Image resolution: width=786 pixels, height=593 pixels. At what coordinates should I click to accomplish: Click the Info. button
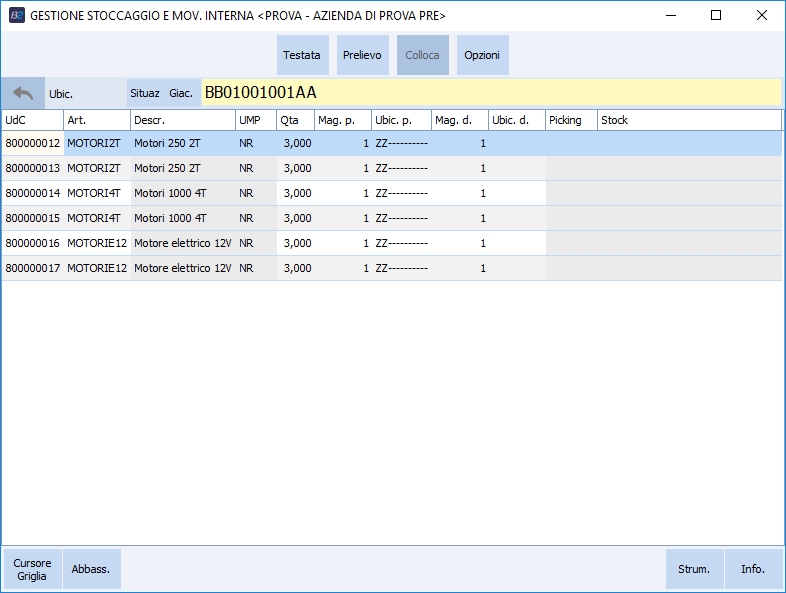(x=753, y=569)
